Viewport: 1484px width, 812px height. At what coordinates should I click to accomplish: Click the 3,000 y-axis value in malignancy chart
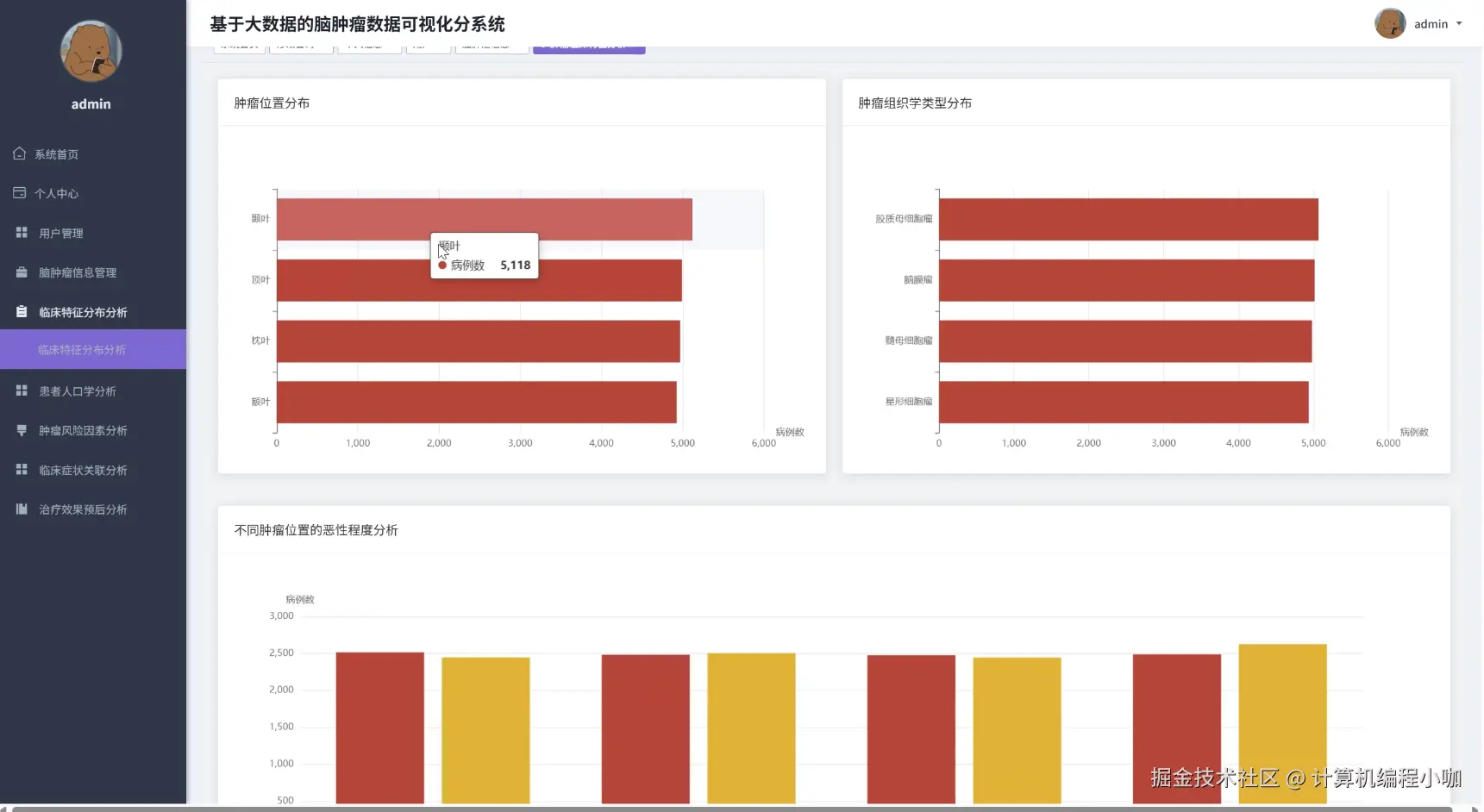click(281, 615)
